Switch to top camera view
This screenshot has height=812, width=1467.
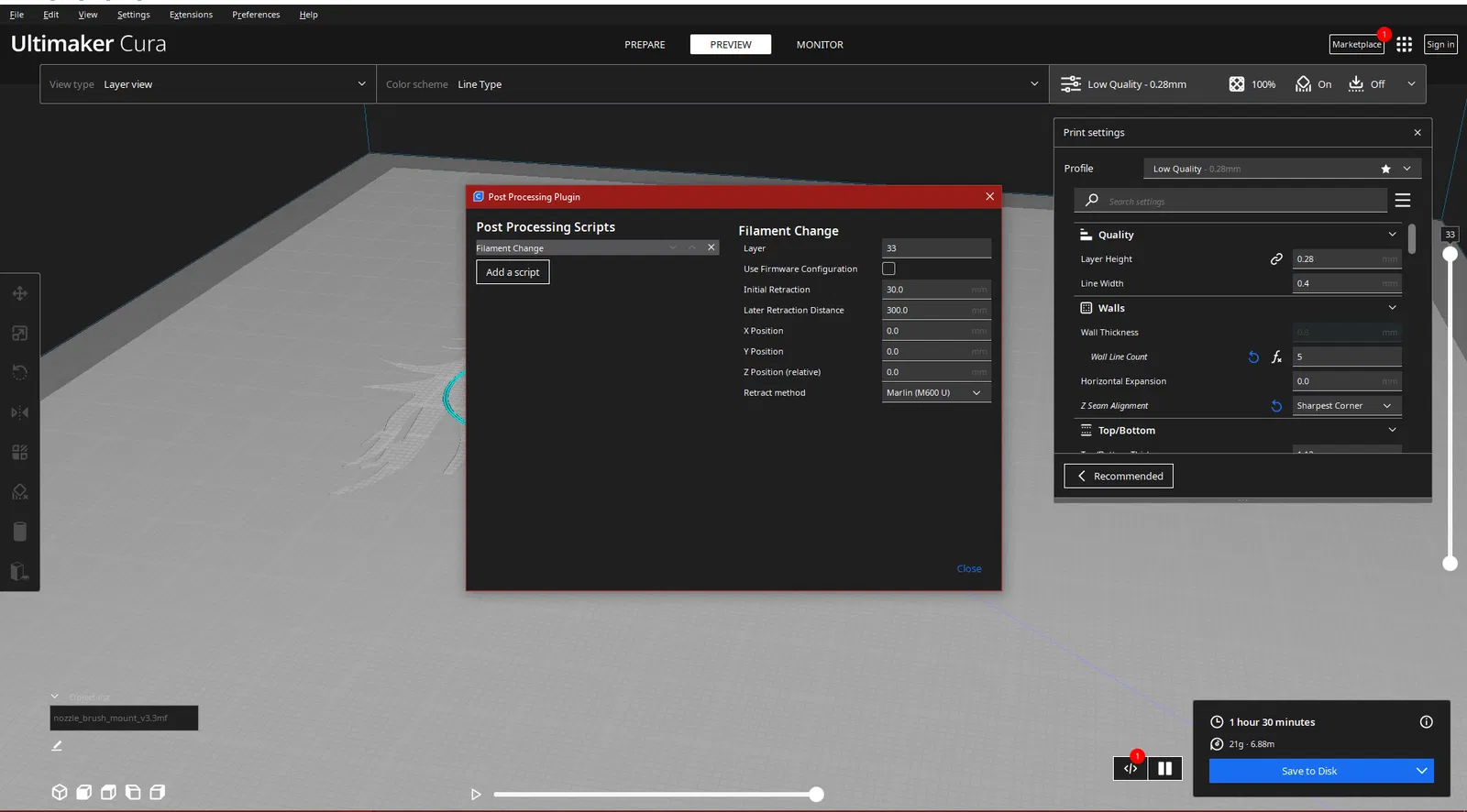pos(108,792)
